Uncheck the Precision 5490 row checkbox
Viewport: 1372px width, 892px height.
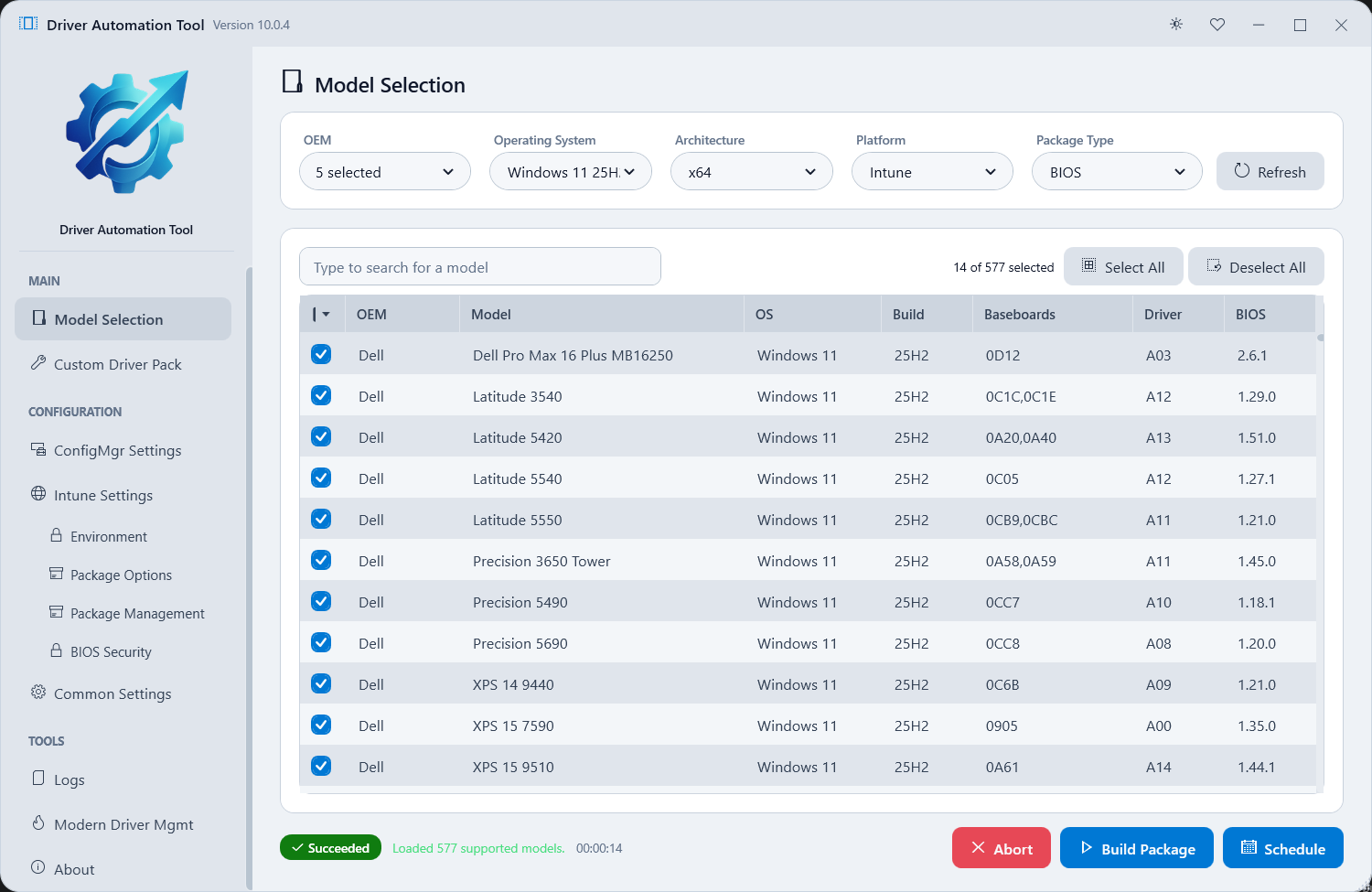(321, 601)
